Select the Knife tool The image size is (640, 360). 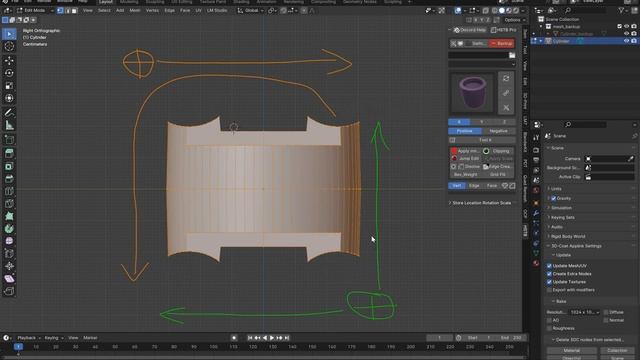click(9, 204)
